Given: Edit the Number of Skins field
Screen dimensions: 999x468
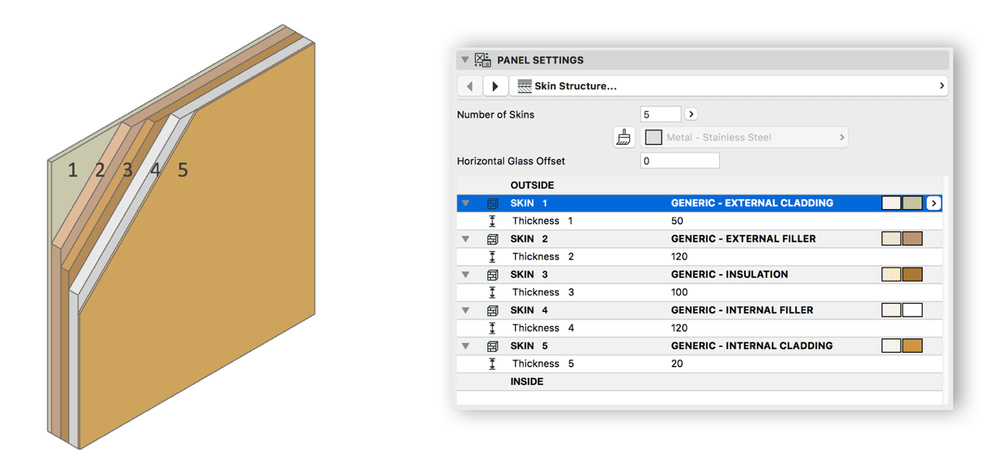Looking at the screenshot, I should coord(661,115).
